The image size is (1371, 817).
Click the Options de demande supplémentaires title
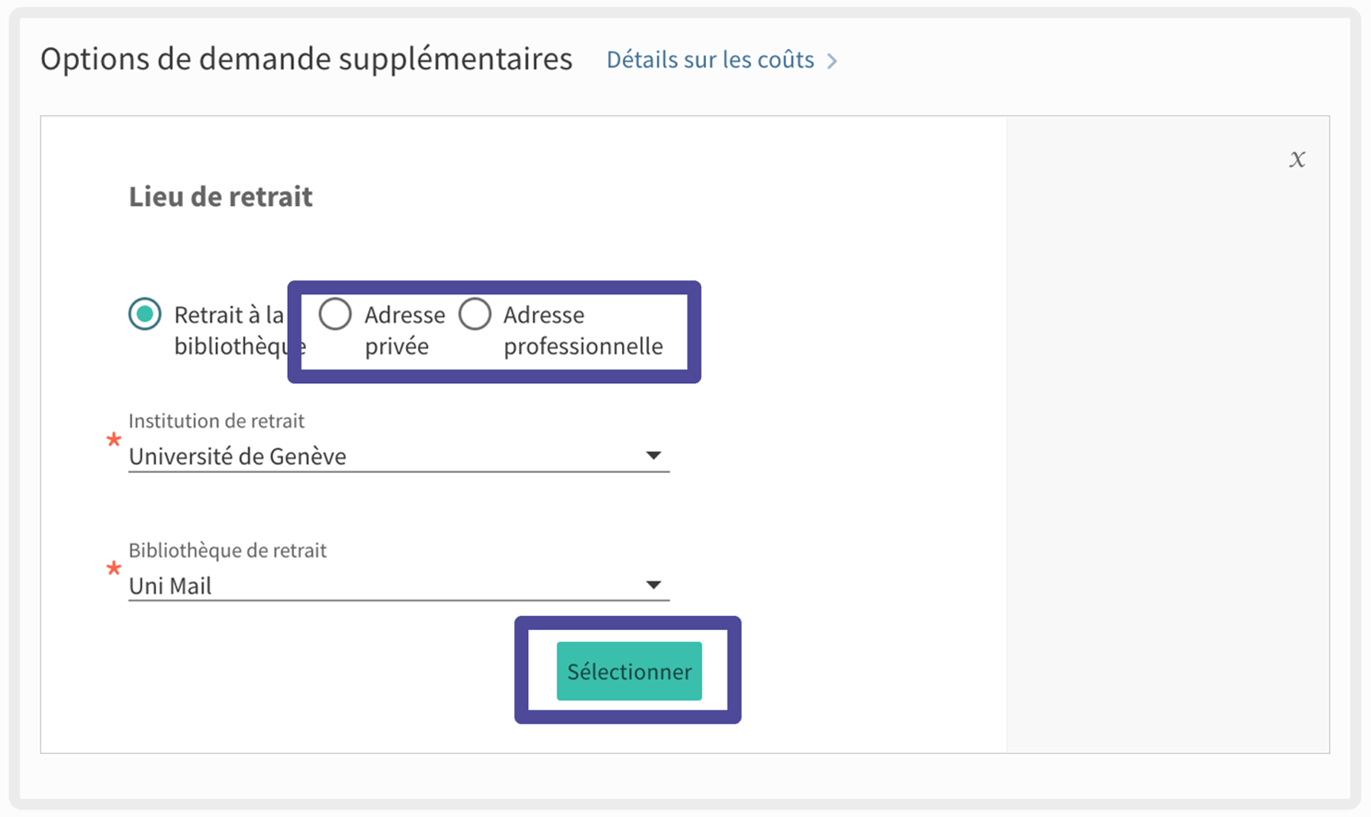[x=306, y=59]
